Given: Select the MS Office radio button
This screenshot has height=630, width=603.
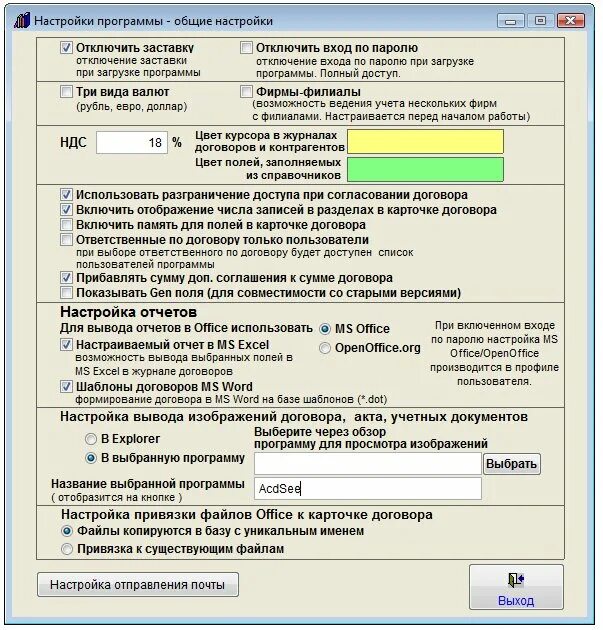Looking at the screenshot, I should (x=325, y=329).
